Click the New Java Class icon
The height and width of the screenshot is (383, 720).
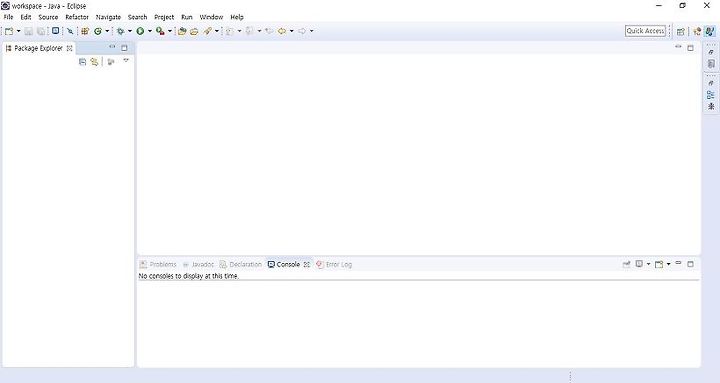point(98,31)
